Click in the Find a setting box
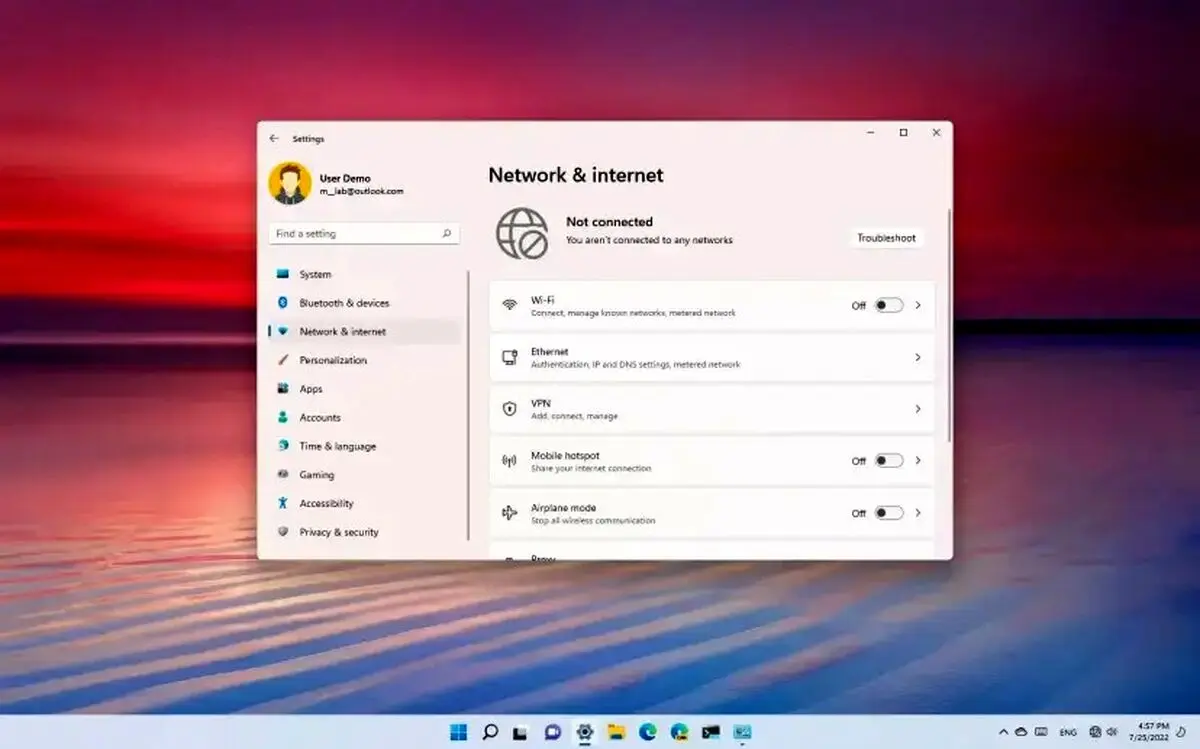 pyautogui.click(x=364, y=234)
